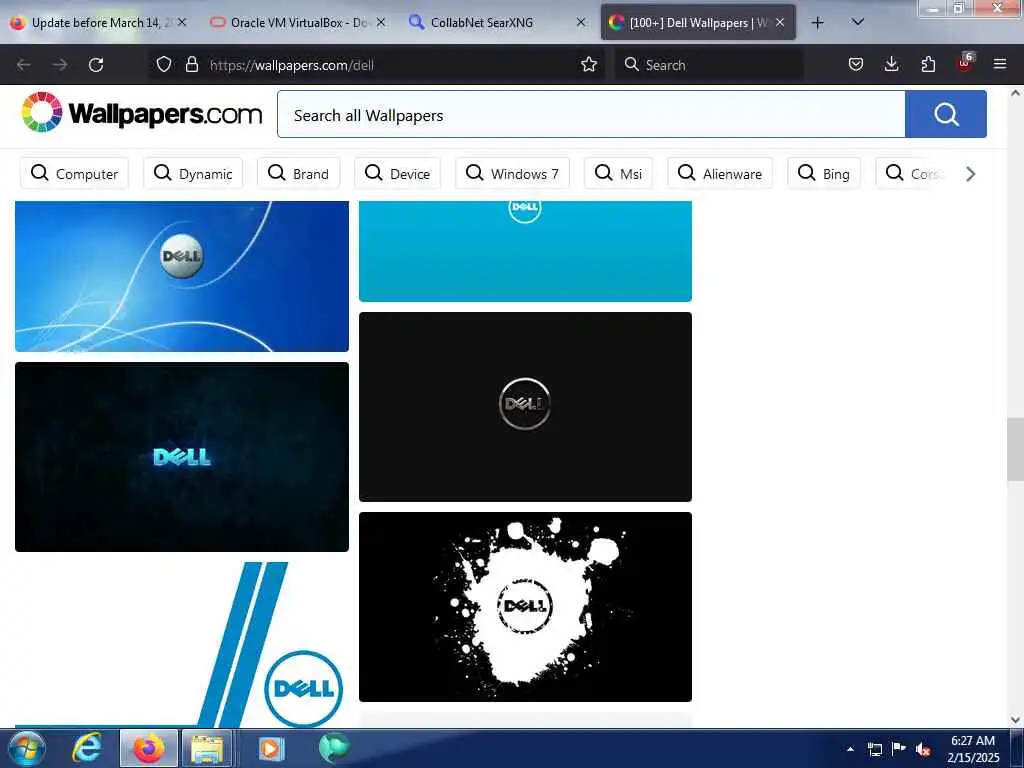This screenshot has height=768, width=1024.
Task: Select the Brand category chip
Action: (298, 173)
